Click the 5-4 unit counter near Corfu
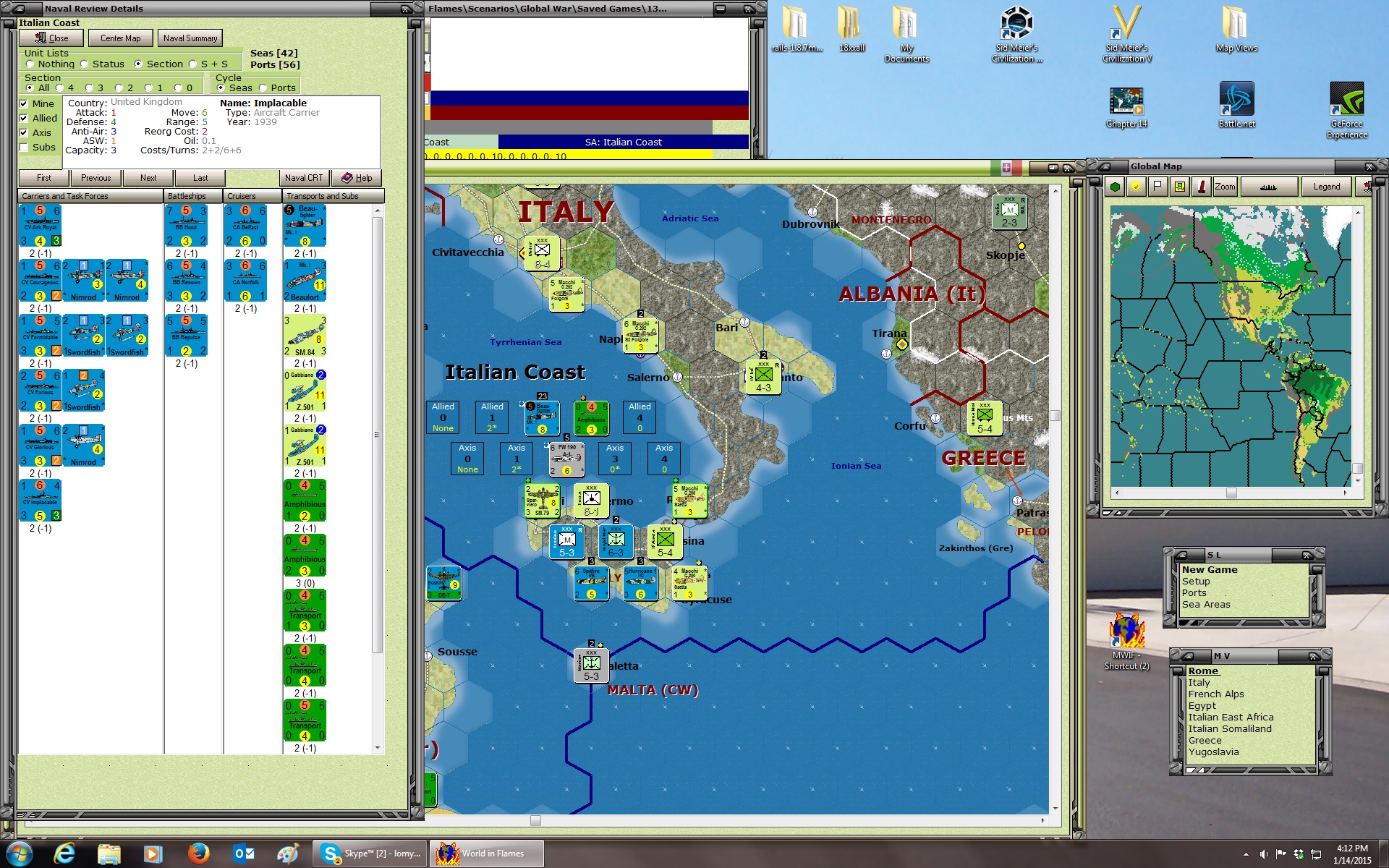1389x868 pixels. pyautogui.click(x=985, y=418)
